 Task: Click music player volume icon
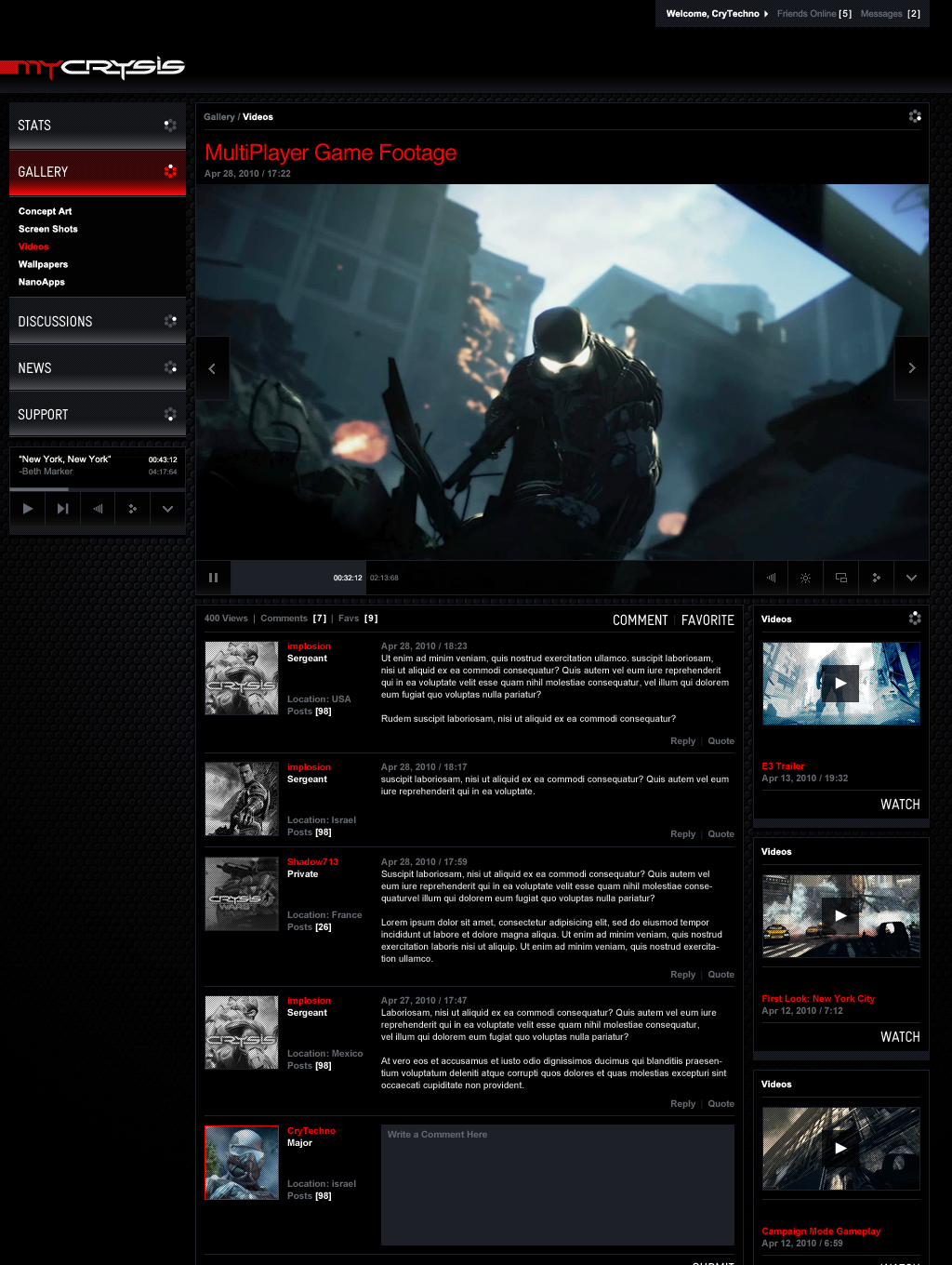pyautogui.click(x=98, y=509)
